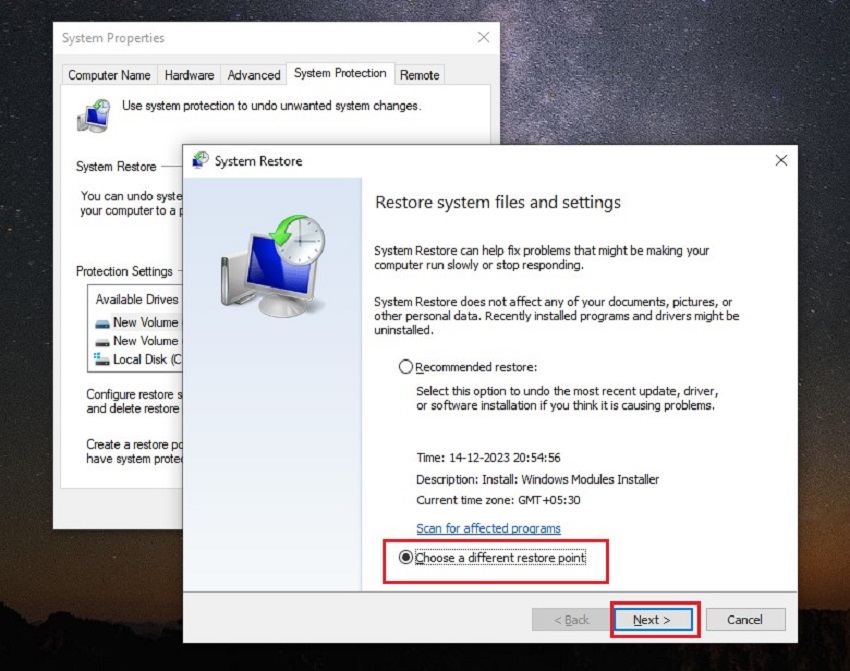
Task: Click the System Restore icon in the title bar
Action: click(x=199, y=160)
